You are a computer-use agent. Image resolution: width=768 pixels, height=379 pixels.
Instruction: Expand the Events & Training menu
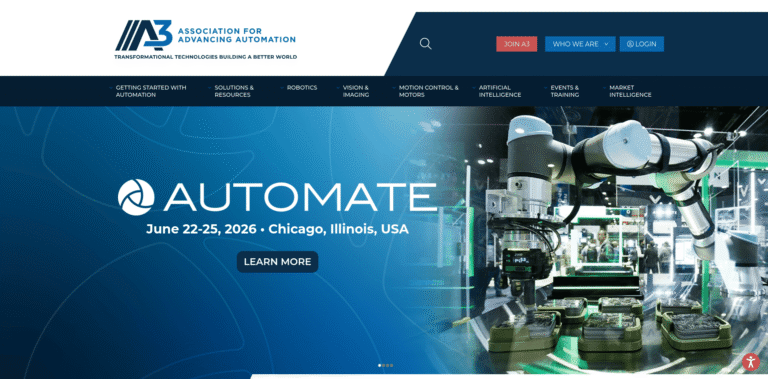pyautogui.click(x=564, y=91)
